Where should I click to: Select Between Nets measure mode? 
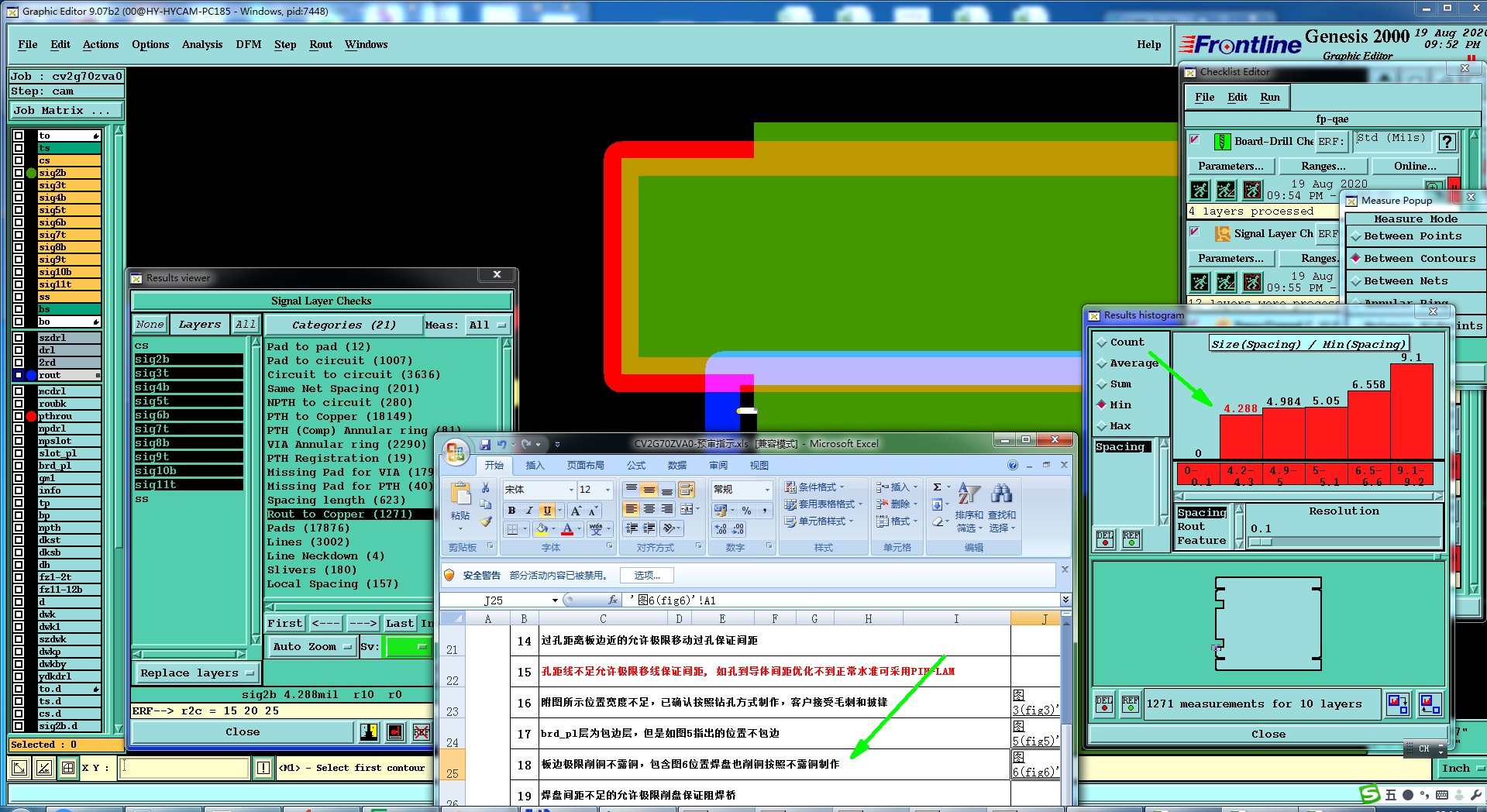coord(1356,281)
